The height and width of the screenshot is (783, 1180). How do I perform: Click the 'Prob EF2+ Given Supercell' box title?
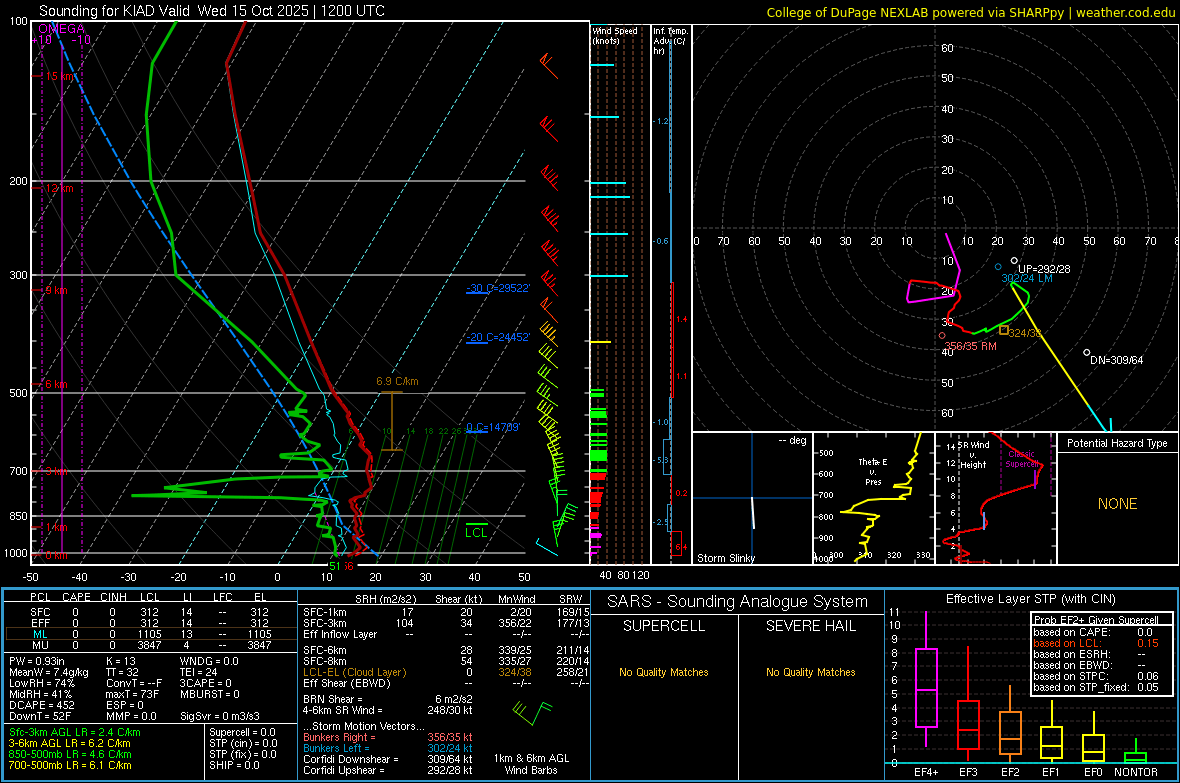pos(1096,620)
